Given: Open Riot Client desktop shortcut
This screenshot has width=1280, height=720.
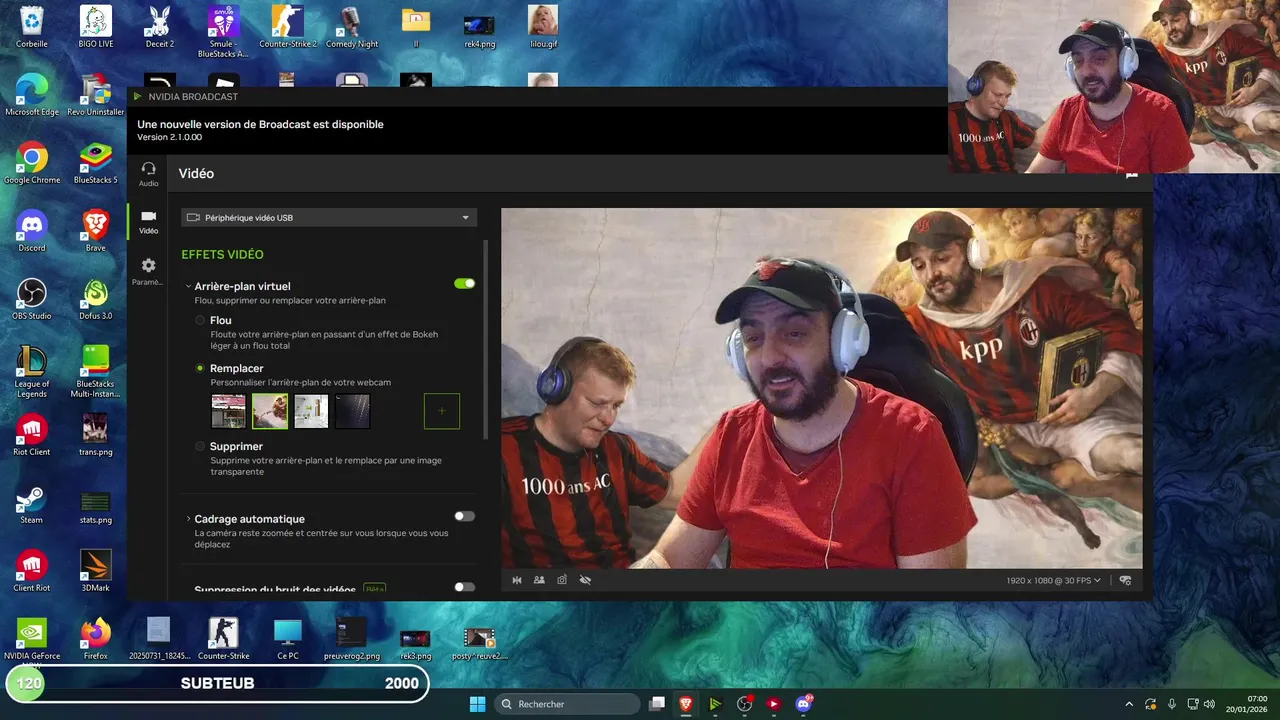Looking at the screenshot, I should (32, 436).
